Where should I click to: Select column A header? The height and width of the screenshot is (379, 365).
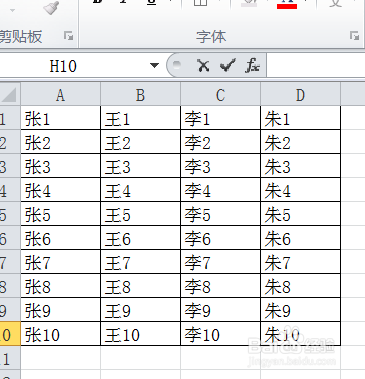coord(60,95)
